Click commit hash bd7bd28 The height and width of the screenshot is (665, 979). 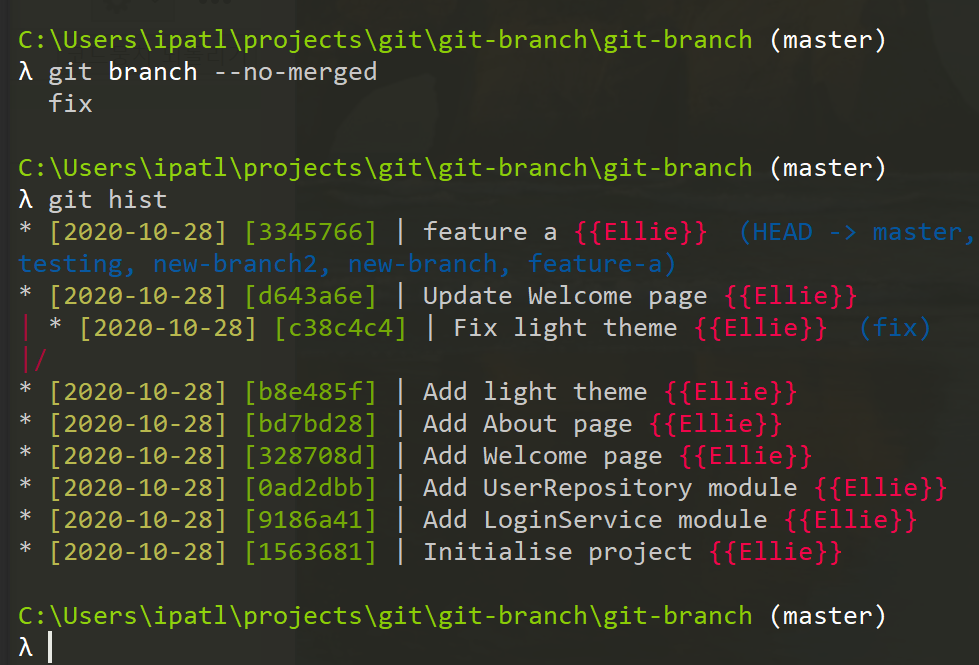tap(310, 424)
